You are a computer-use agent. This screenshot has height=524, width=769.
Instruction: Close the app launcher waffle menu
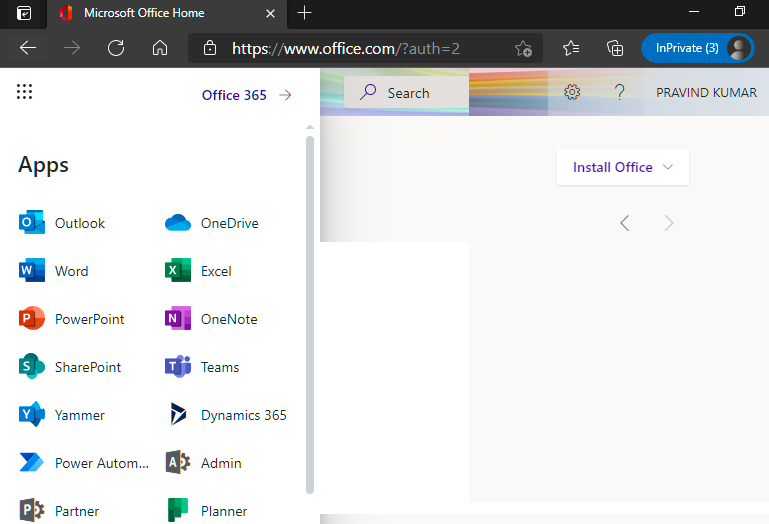pyautogui.click(x=25, y=93)
